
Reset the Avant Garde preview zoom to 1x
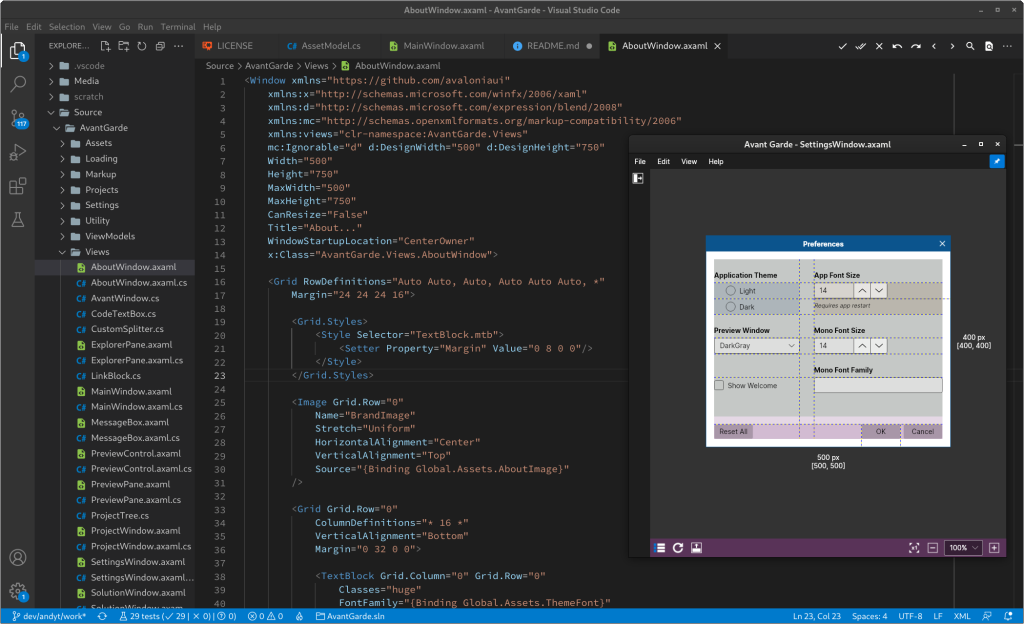point(914,548)
